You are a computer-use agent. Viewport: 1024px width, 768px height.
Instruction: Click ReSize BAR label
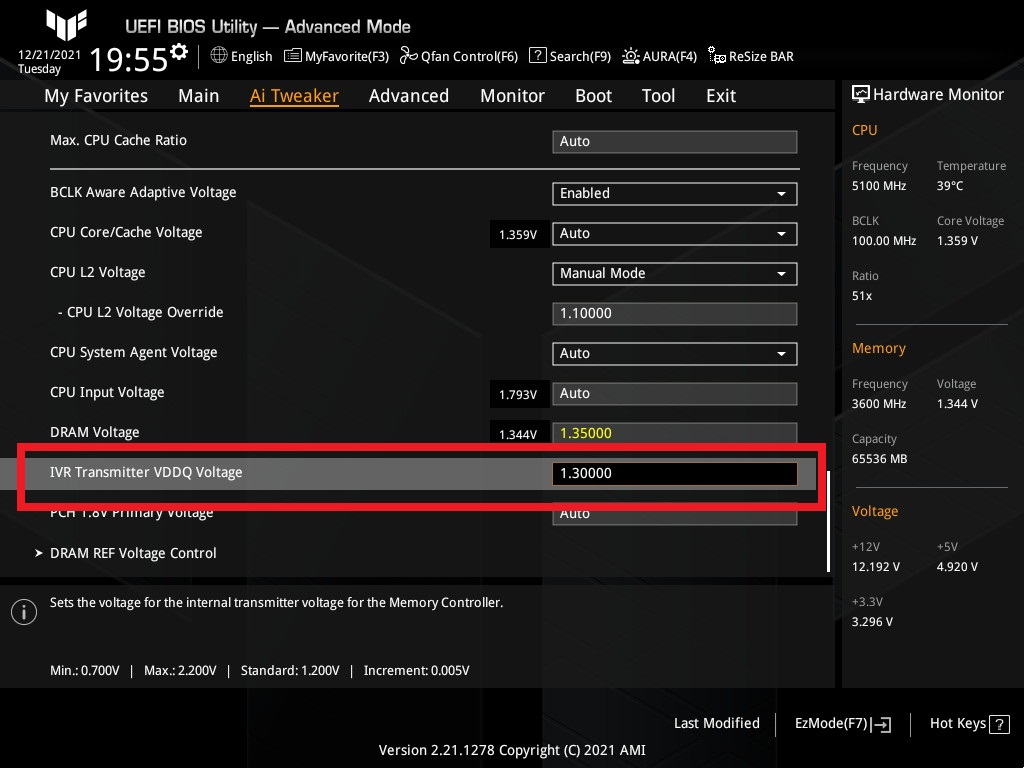click(761, 56)
